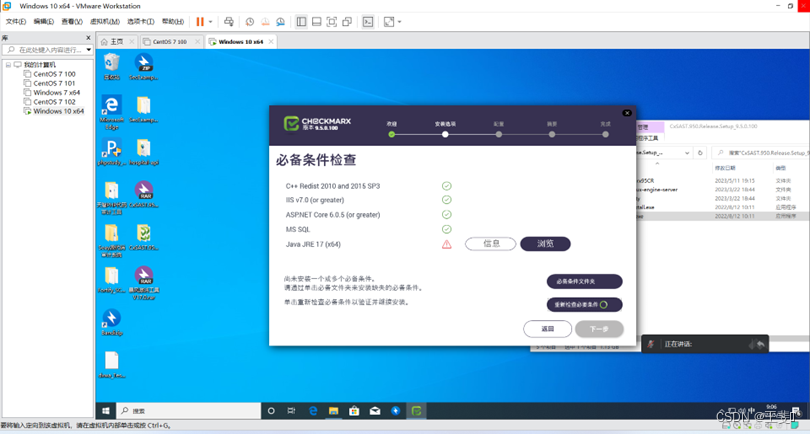
Task: Click the revert to snapshot icon
Action: coord(265,22)
